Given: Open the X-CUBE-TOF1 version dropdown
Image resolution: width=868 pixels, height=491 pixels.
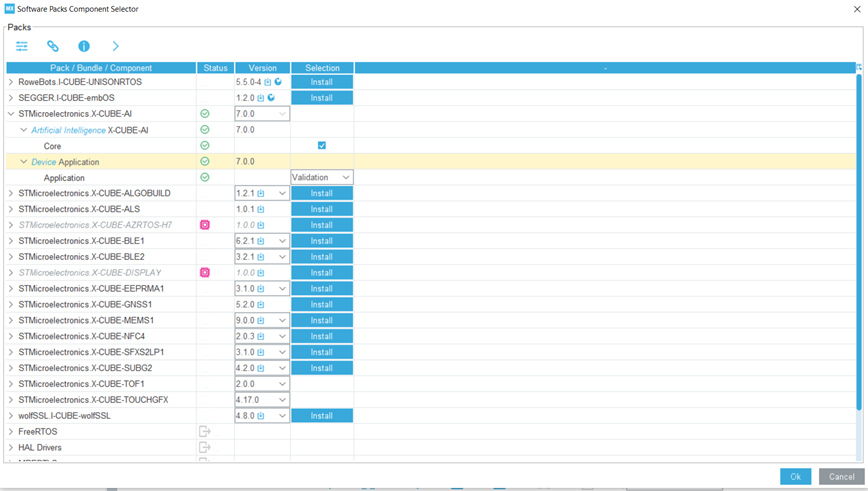Looking at the screenshot, I should click(x=262, y=384).
